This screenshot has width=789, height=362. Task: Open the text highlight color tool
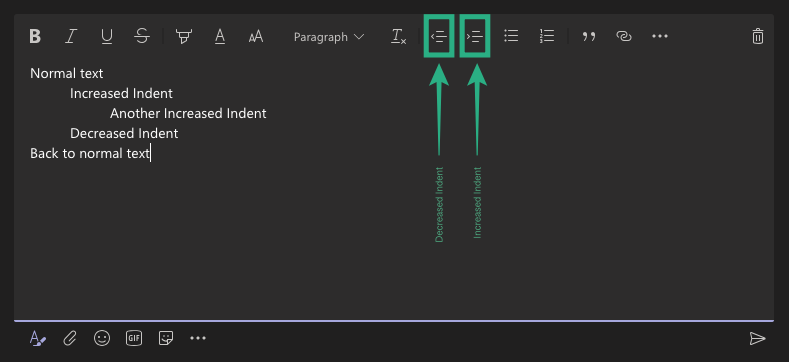[x=184, y=36]
